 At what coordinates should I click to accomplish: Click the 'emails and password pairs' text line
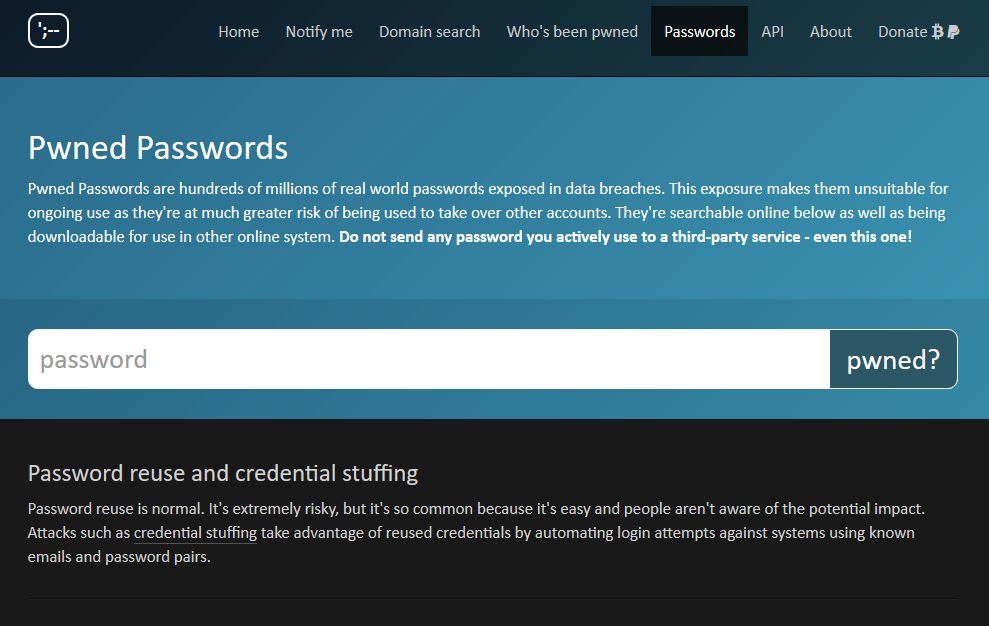point(119,557)
